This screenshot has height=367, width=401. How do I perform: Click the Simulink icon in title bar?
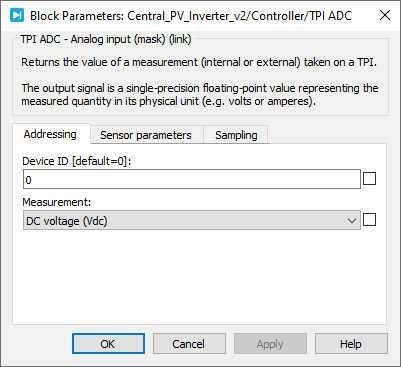click(17, 15)
